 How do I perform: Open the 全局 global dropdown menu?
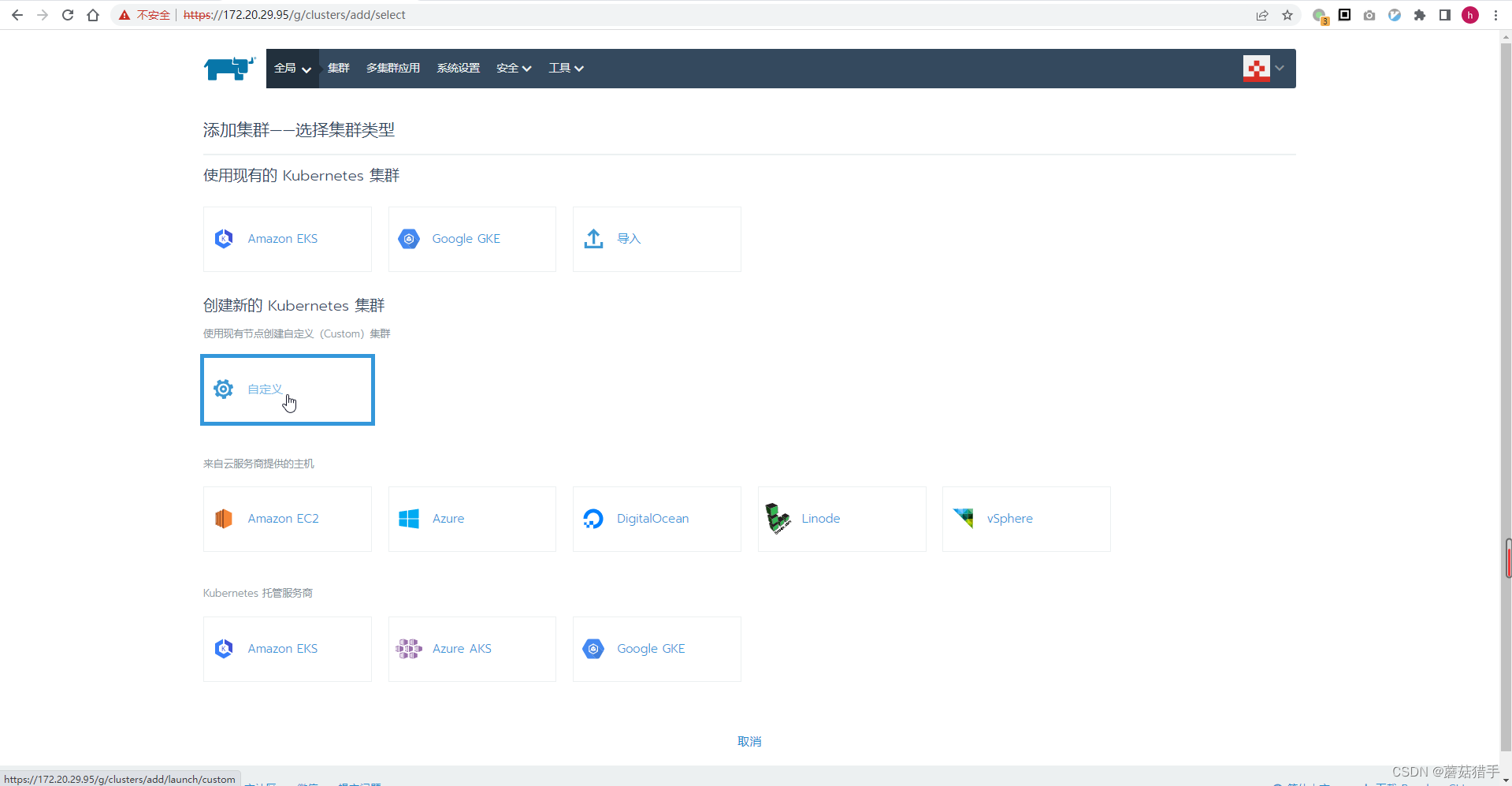tap(292, 69)
